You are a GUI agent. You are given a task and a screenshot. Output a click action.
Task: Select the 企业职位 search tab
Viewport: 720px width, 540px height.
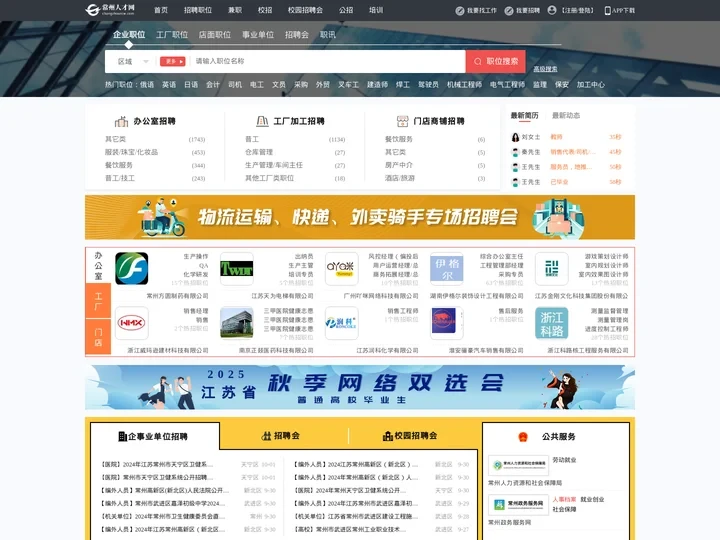129,34
